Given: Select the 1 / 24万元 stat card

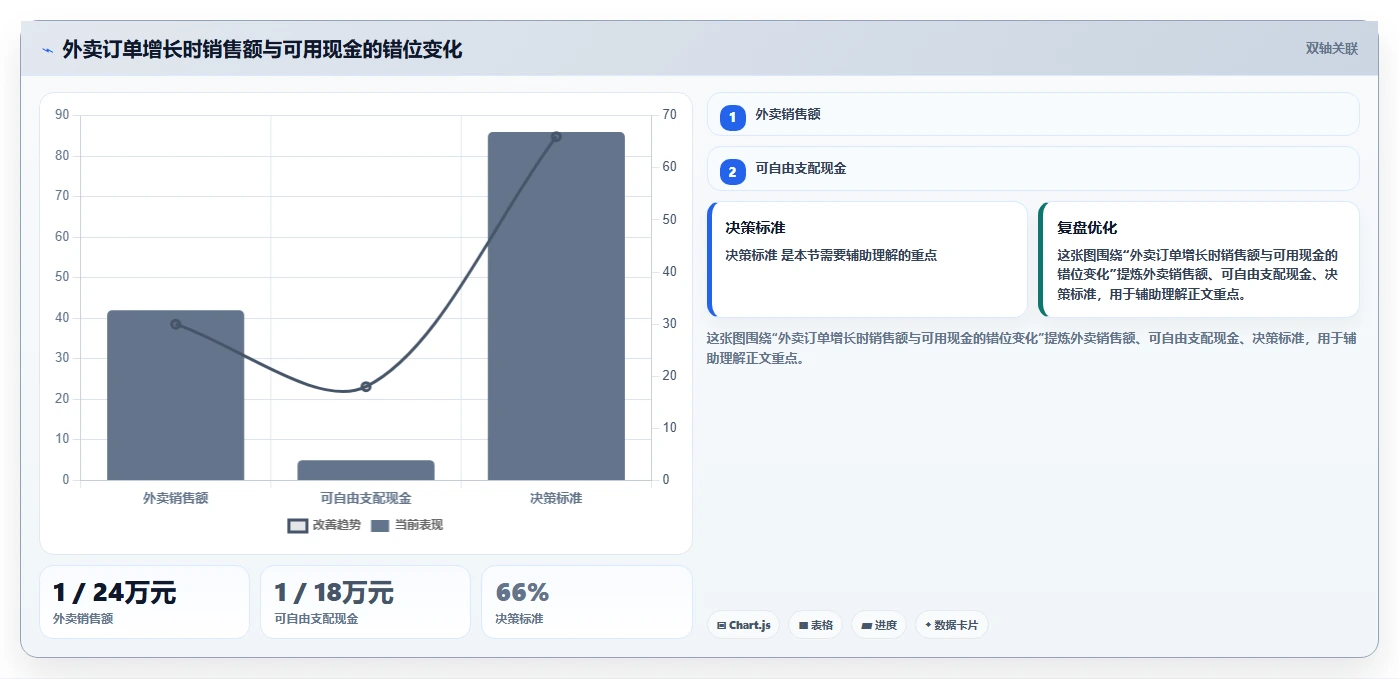Looking at the screenshot, I should click(144, 602).
